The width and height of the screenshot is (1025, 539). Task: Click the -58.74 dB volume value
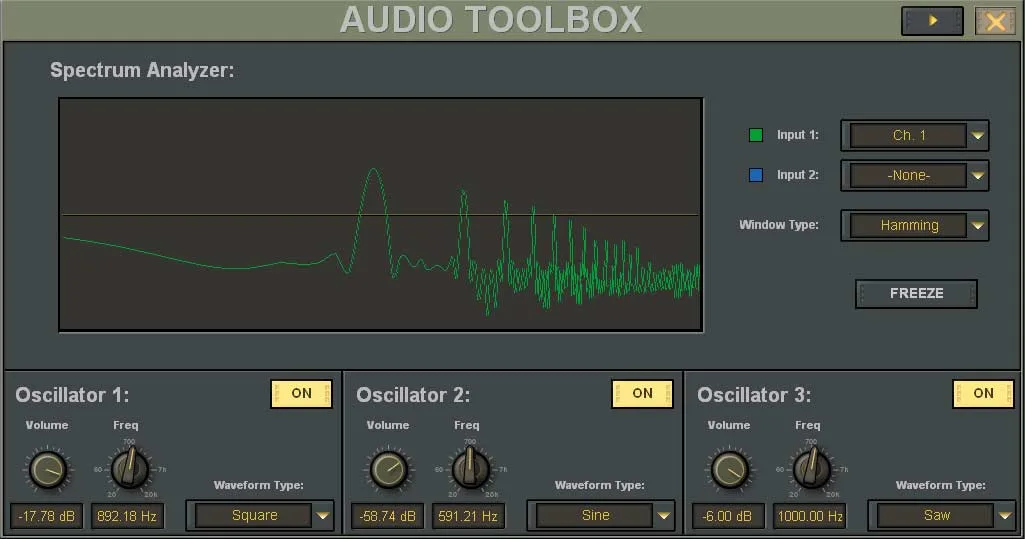click(x=388, y=516)
